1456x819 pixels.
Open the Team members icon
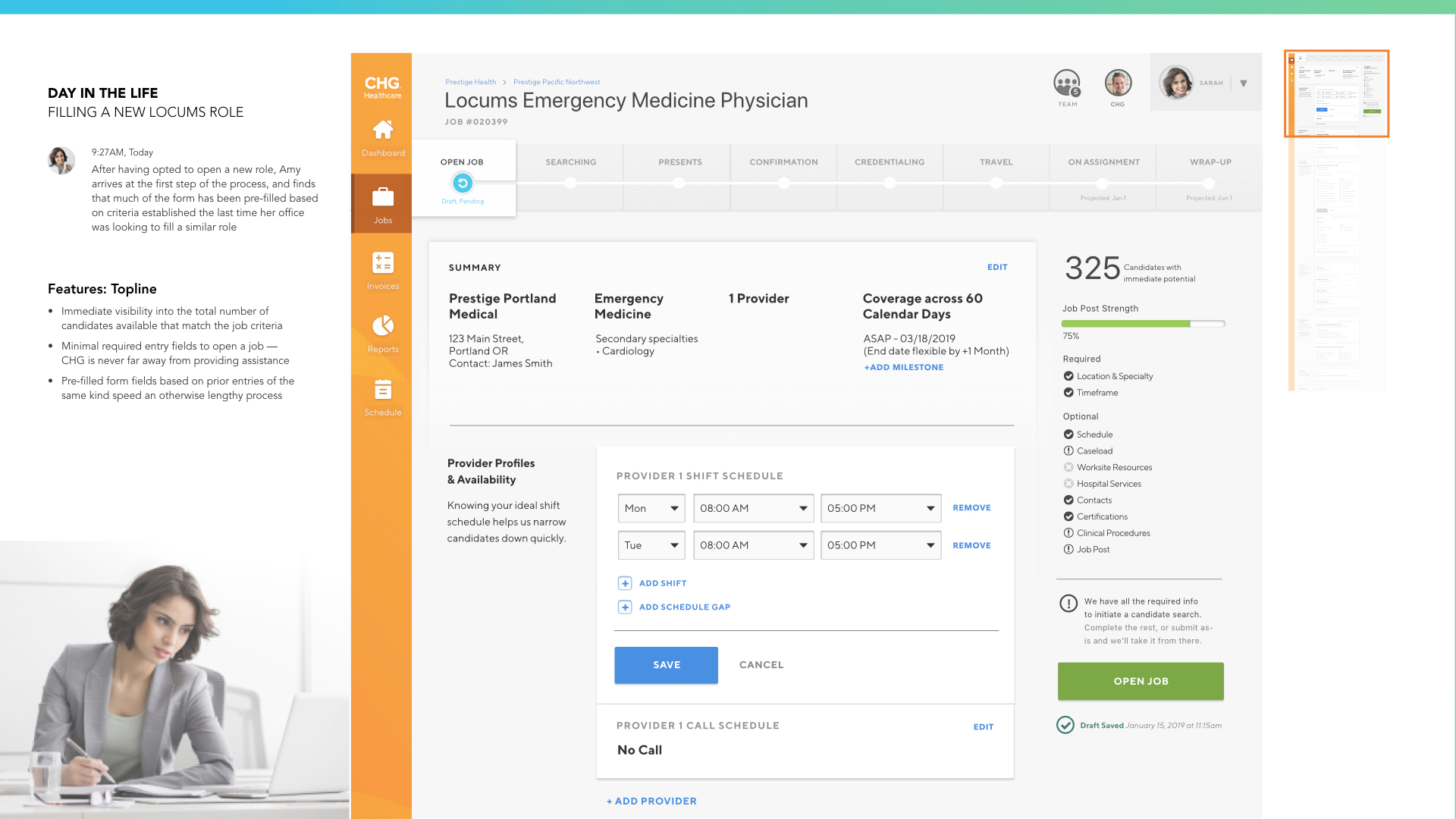pos(1067,83)
